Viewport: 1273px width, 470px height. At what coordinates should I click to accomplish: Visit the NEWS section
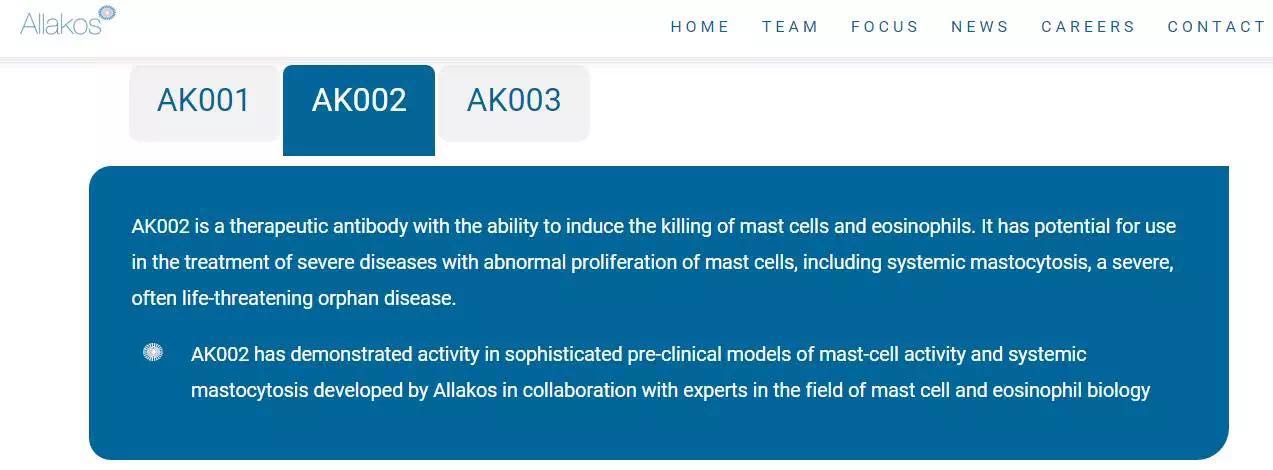tap(980, 27)
